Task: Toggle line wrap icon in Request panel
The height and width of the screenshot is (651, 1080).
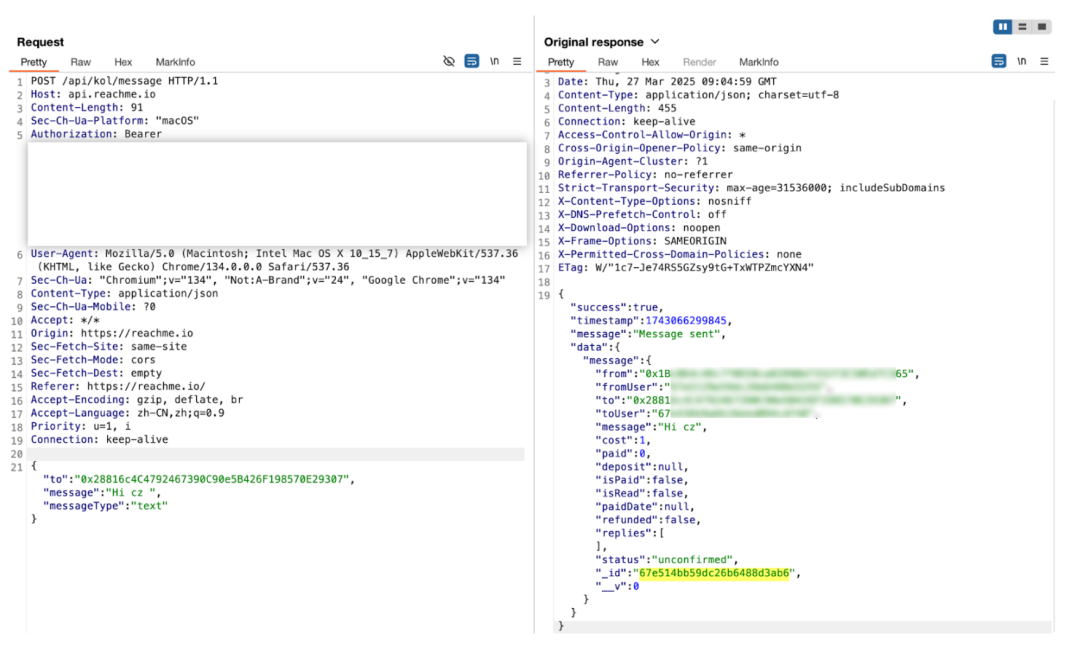Action: point(472,62)
